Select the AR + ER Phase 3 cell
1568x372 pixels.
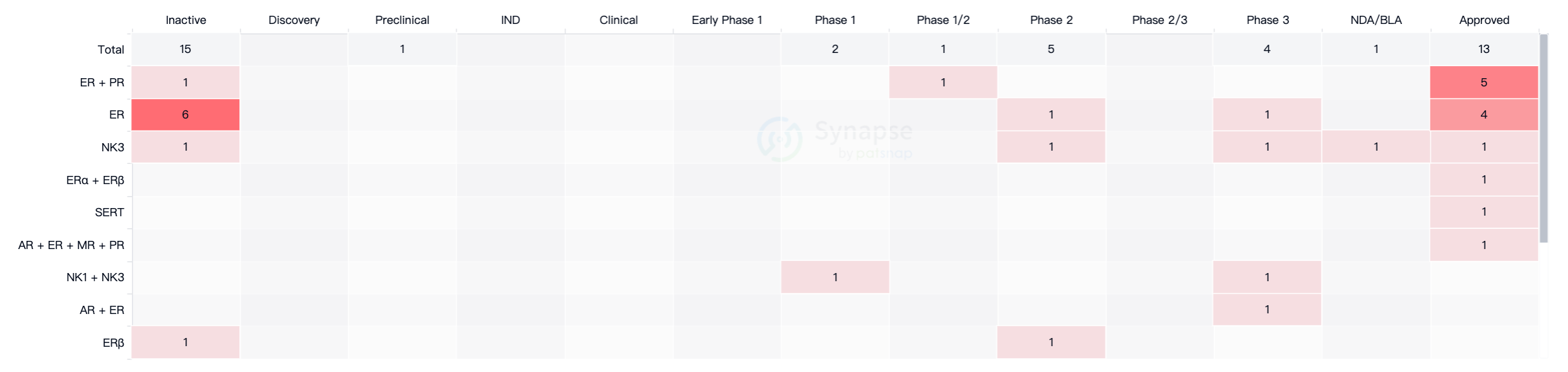[x=1267, y=310]
